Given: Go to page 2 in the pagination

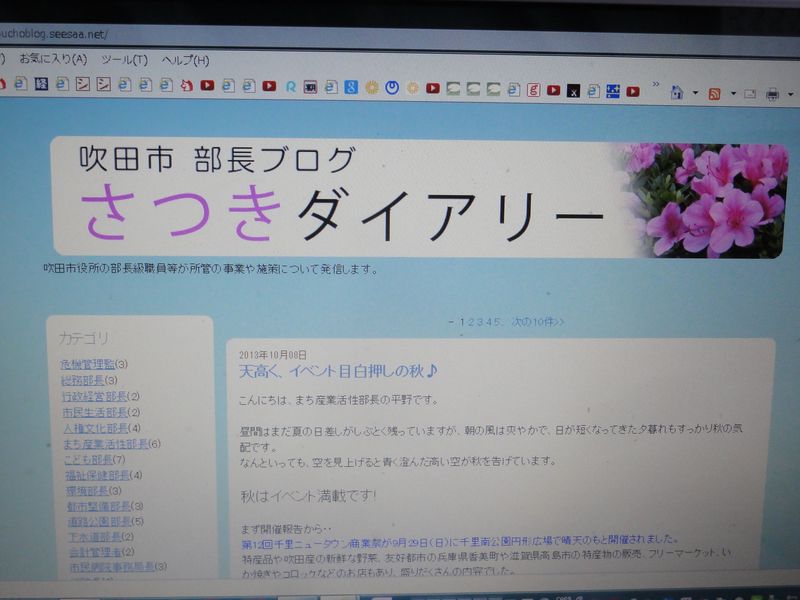Looking at the screenshot, I should point(470,321).
